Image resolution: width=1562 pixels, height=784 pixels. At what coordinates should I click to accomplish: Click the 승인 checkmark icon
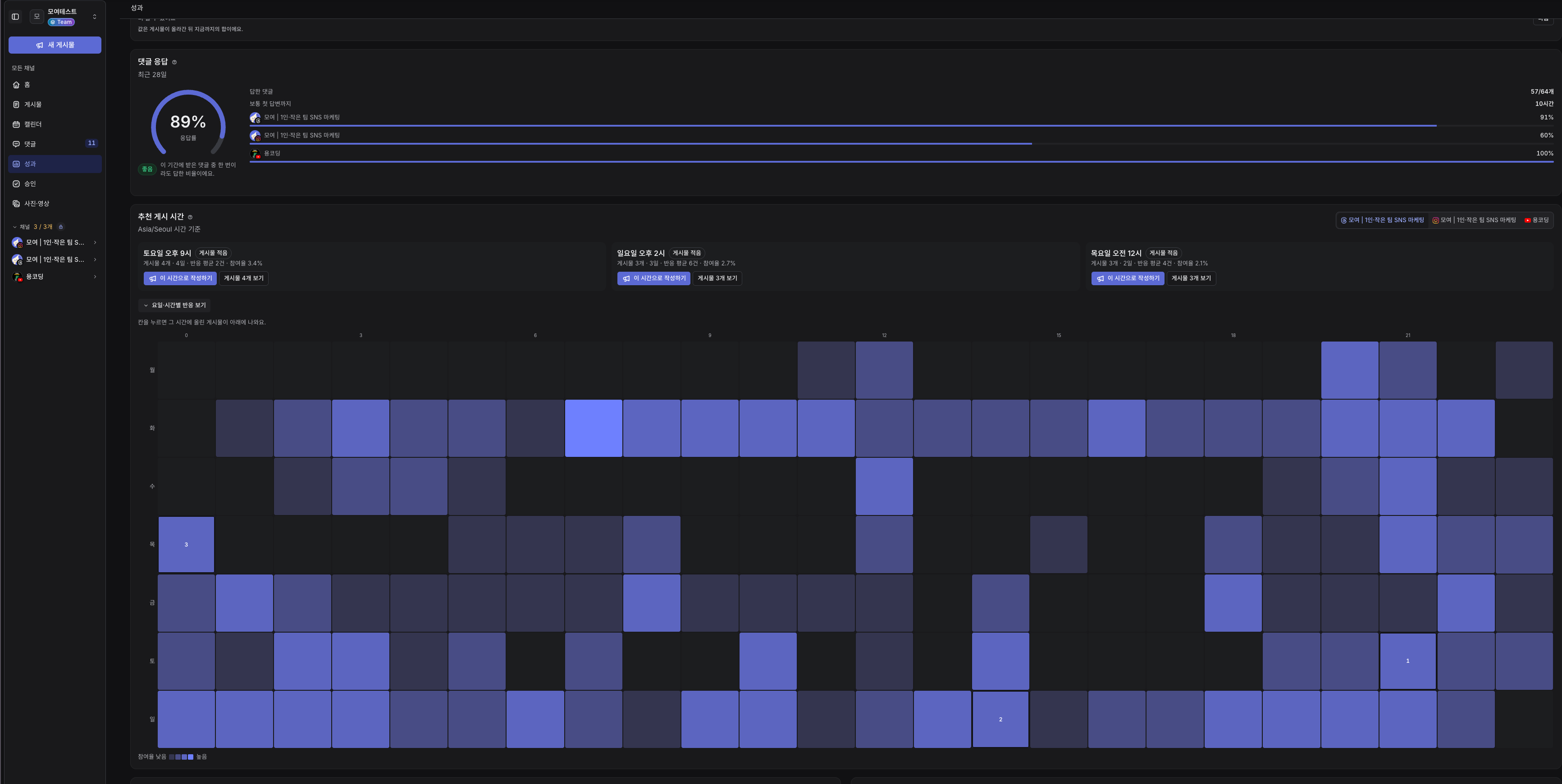point(16,184)
